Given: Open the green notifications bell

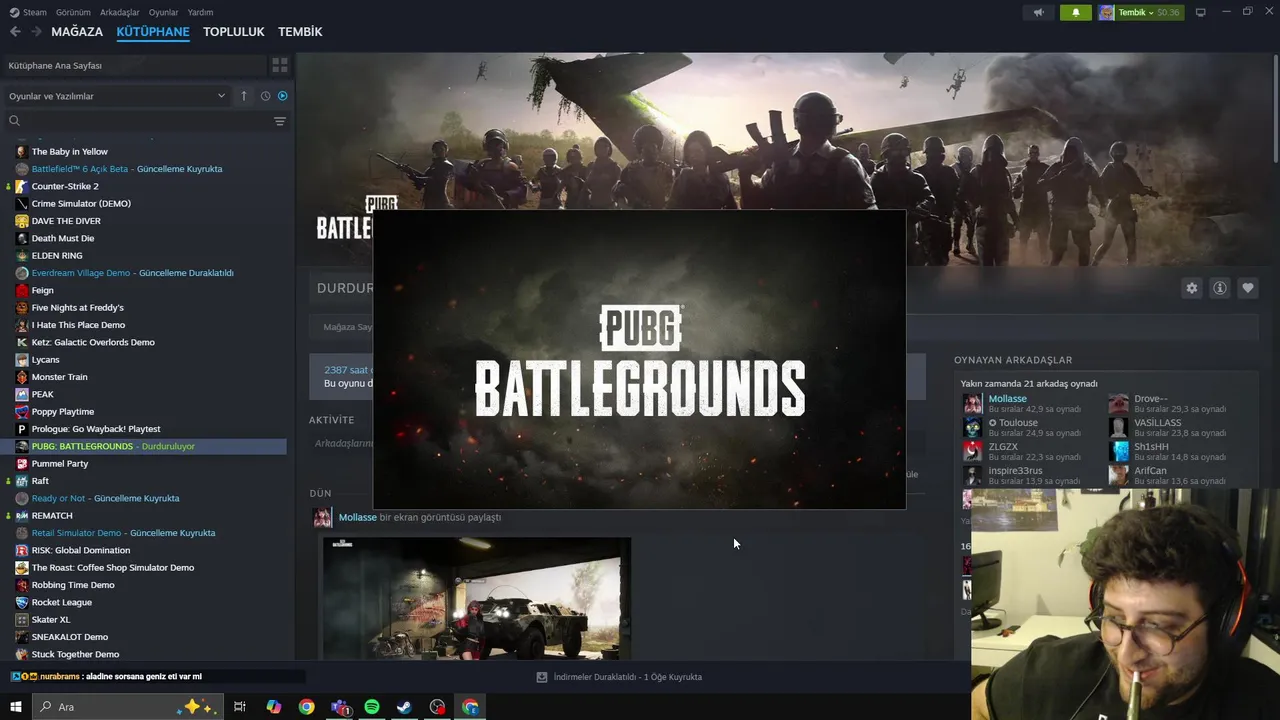Looking at the screenshot, I should (x=1076, y=12).
